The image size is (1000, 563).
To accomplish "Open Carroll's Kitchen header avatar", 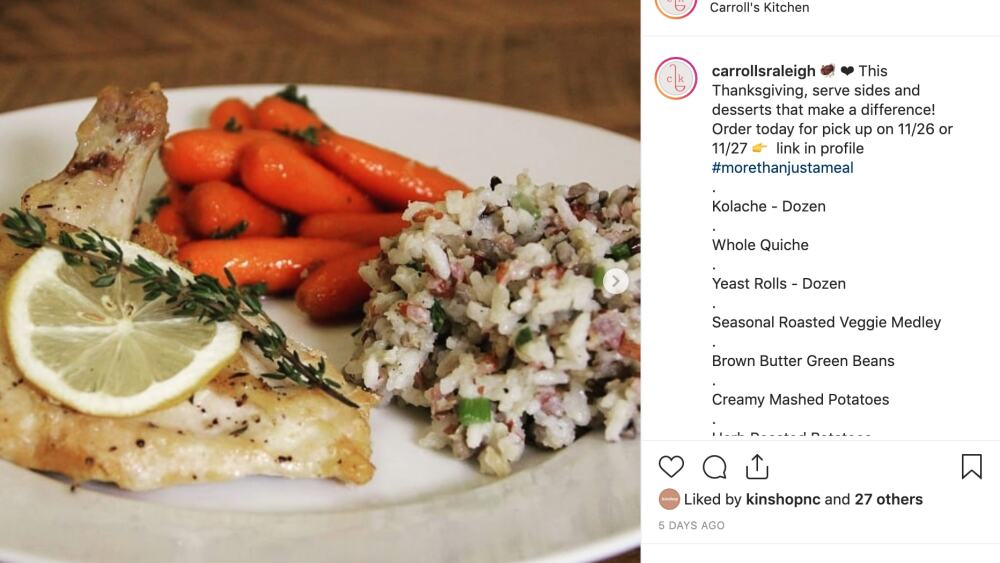I will tap(676, 6).
